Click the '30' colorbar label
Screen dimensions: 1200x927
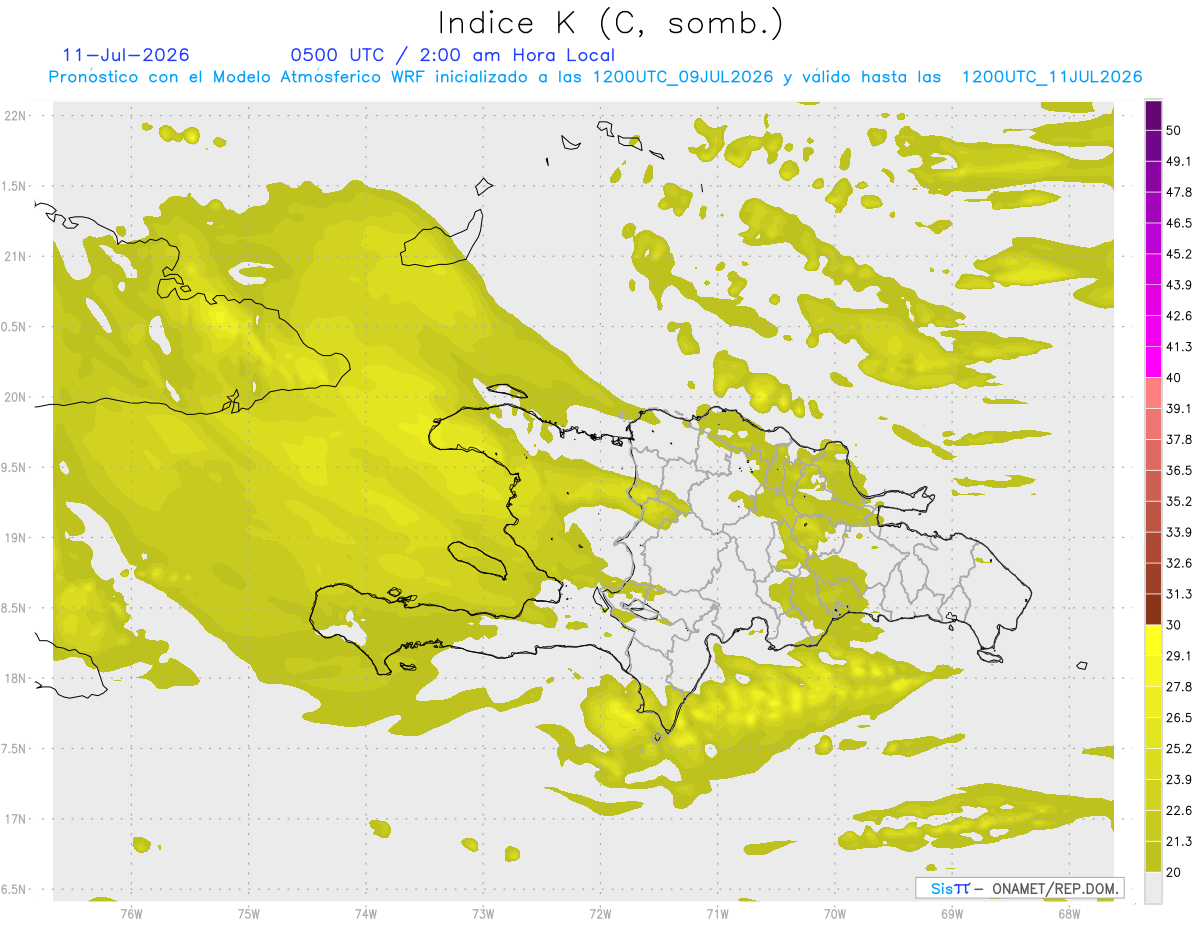tap(1173, 625)
